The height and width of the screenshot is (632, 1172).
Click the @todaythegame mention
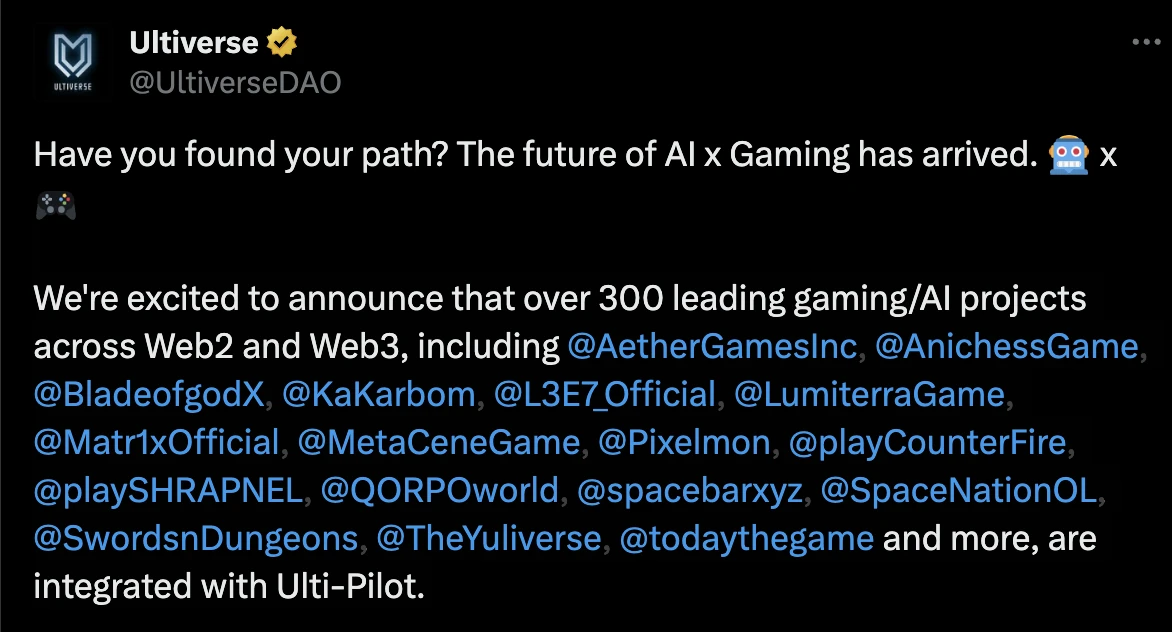[x=747, y=538]
